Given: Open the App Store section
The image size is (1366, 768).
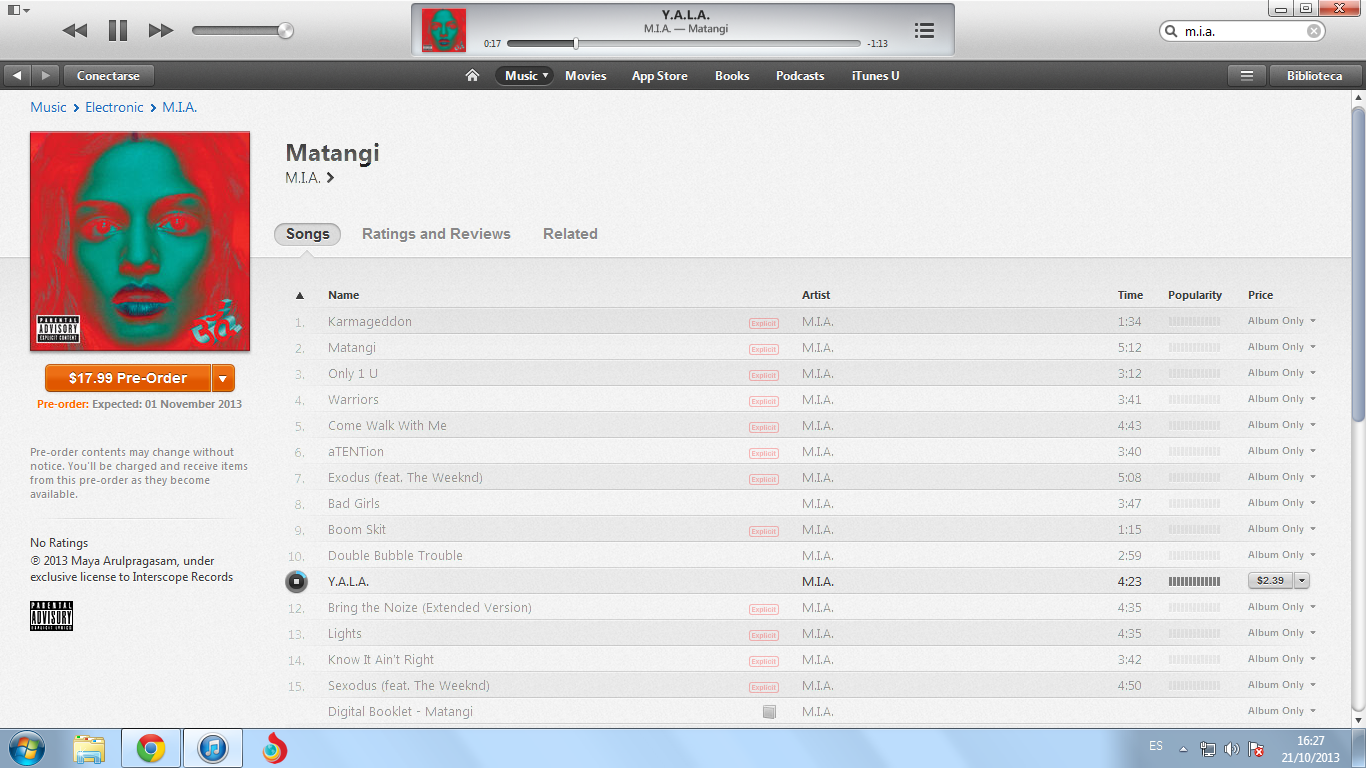Looking at the screenshot, I should pyautogui.click(x=659, y=75).
